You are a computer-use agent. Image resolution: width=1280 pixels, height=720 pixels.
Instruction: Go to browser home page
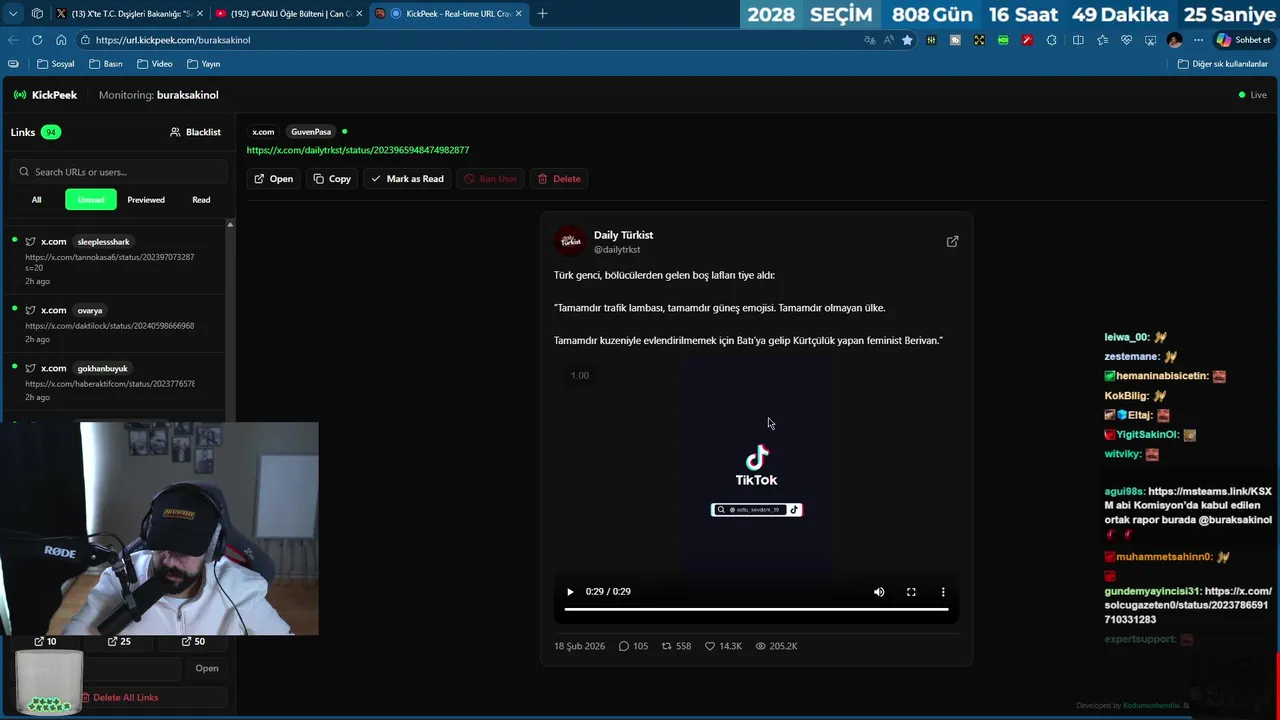(61, 40)
